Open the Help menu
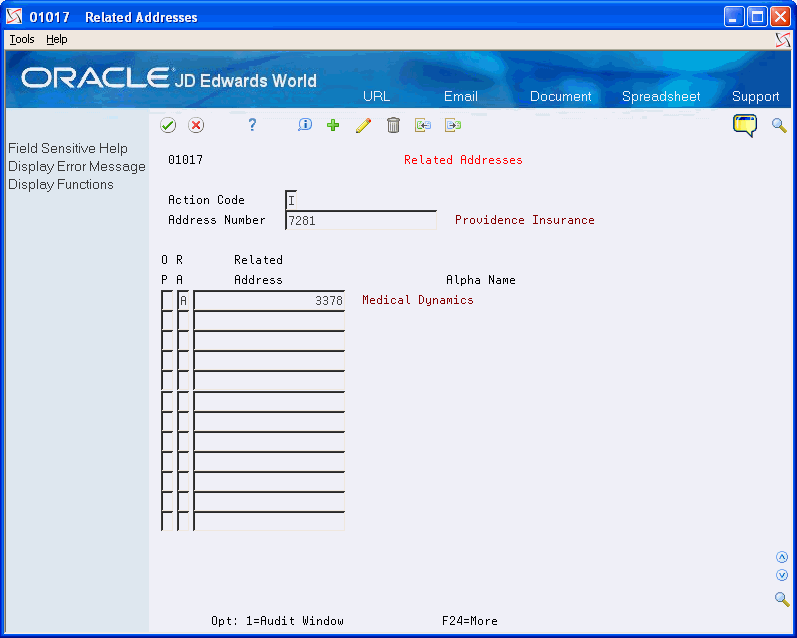797x638 pixels. pyautogui.click(x=56, y=39)
